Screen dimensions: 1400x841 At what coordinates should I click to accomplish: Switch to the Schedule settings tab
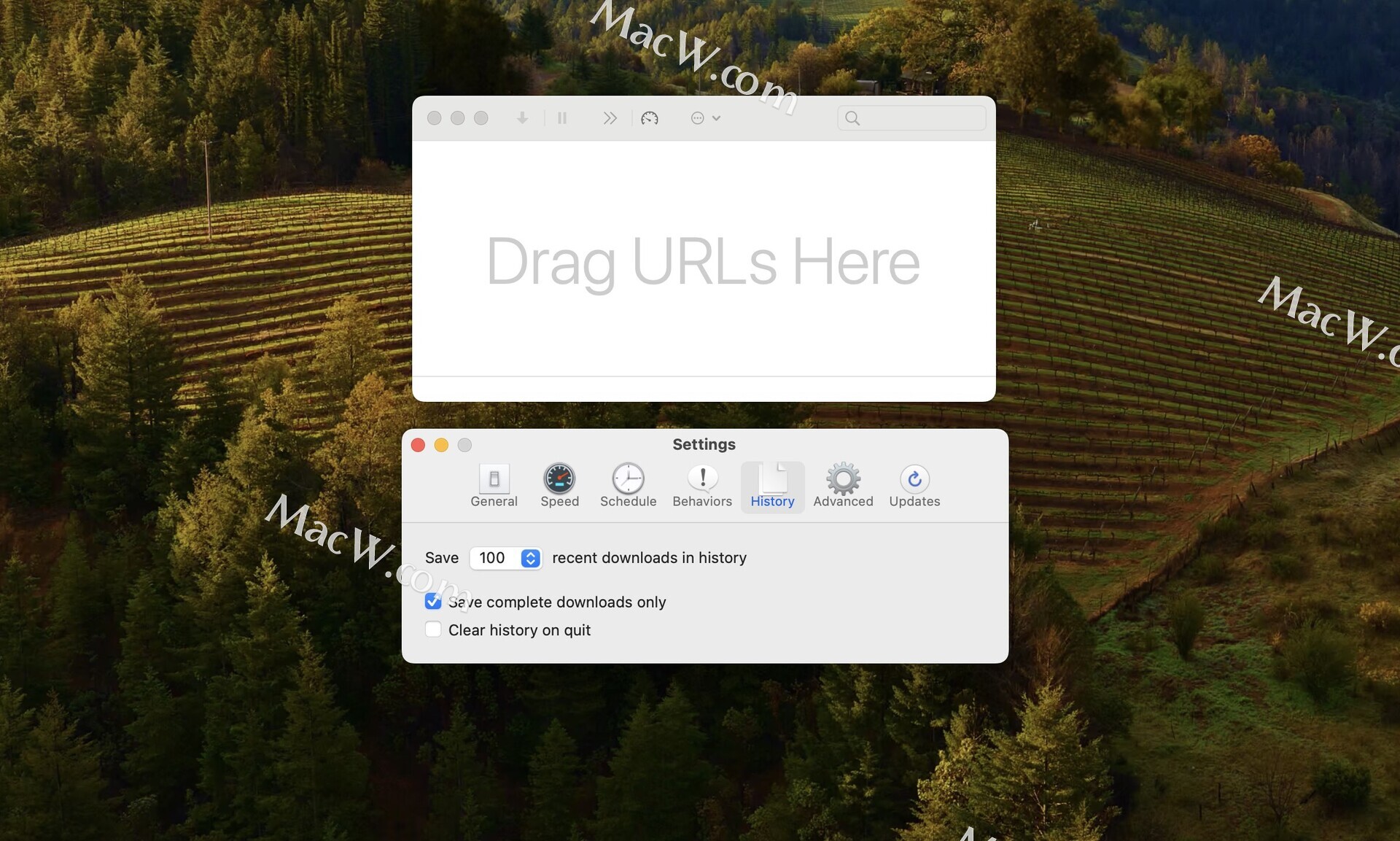pos(628,487)
